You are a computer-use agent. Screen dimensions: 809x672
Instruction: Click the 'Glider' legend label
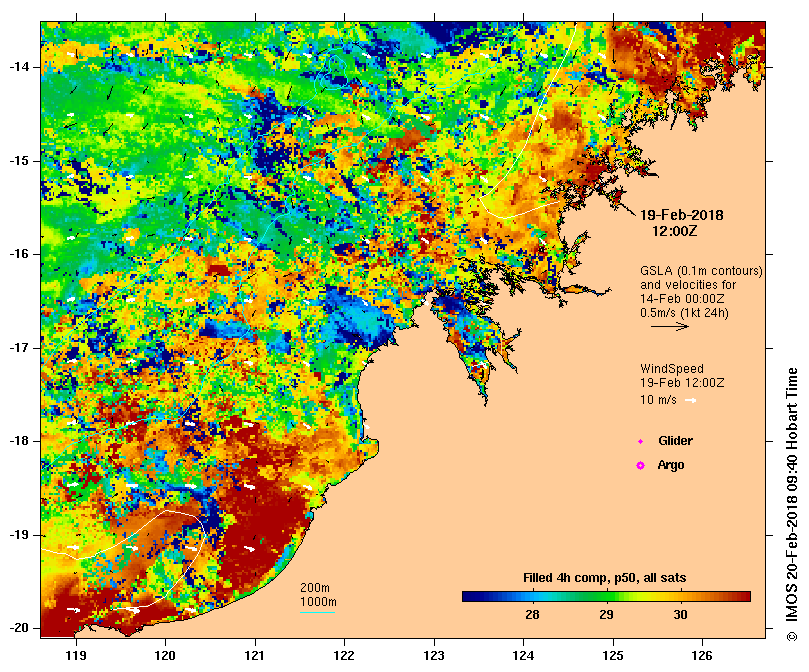coord(675,441)
